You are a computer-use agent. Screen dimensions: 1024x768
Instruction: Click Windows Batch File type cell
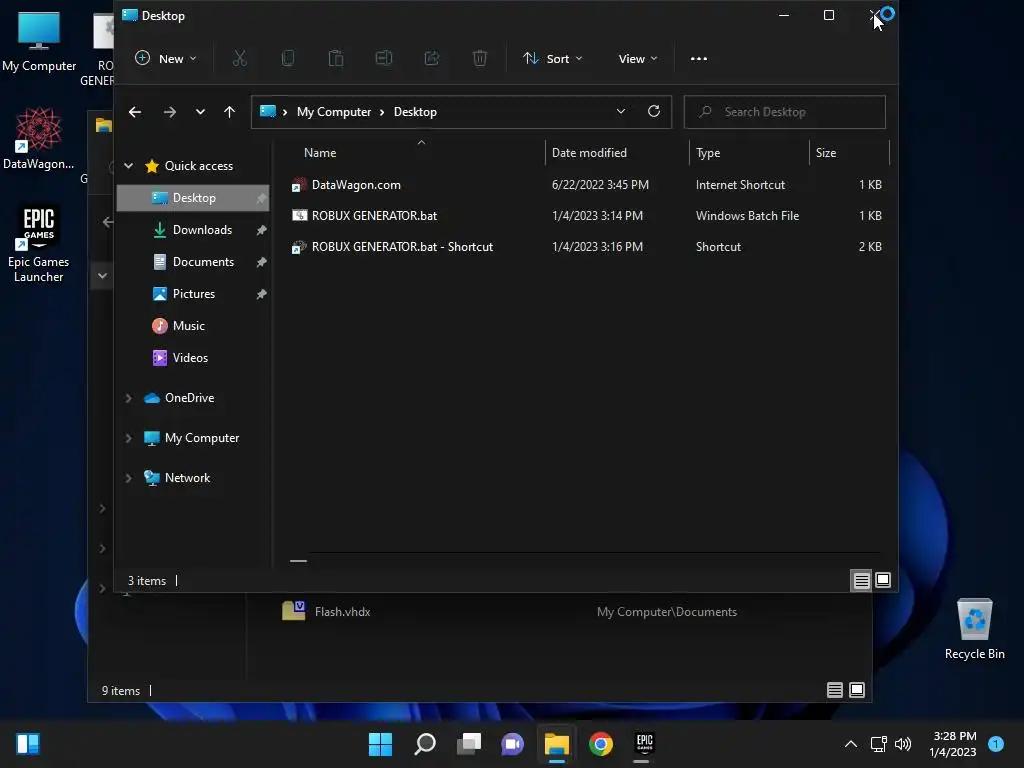(747, 216)
